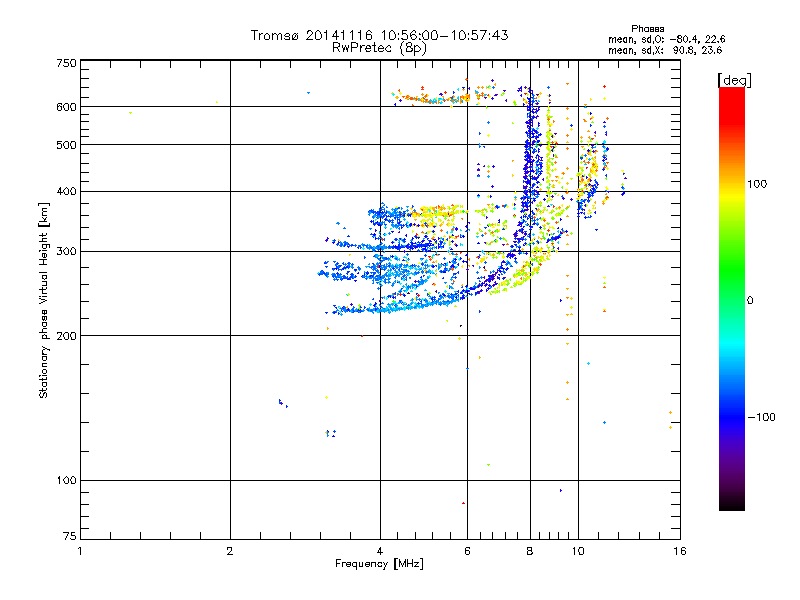Screen dimensions: 800x600
Task: Click the 'Frequency [MHz]' axis label
Action: pyautogui.click(x=379, y=564)
